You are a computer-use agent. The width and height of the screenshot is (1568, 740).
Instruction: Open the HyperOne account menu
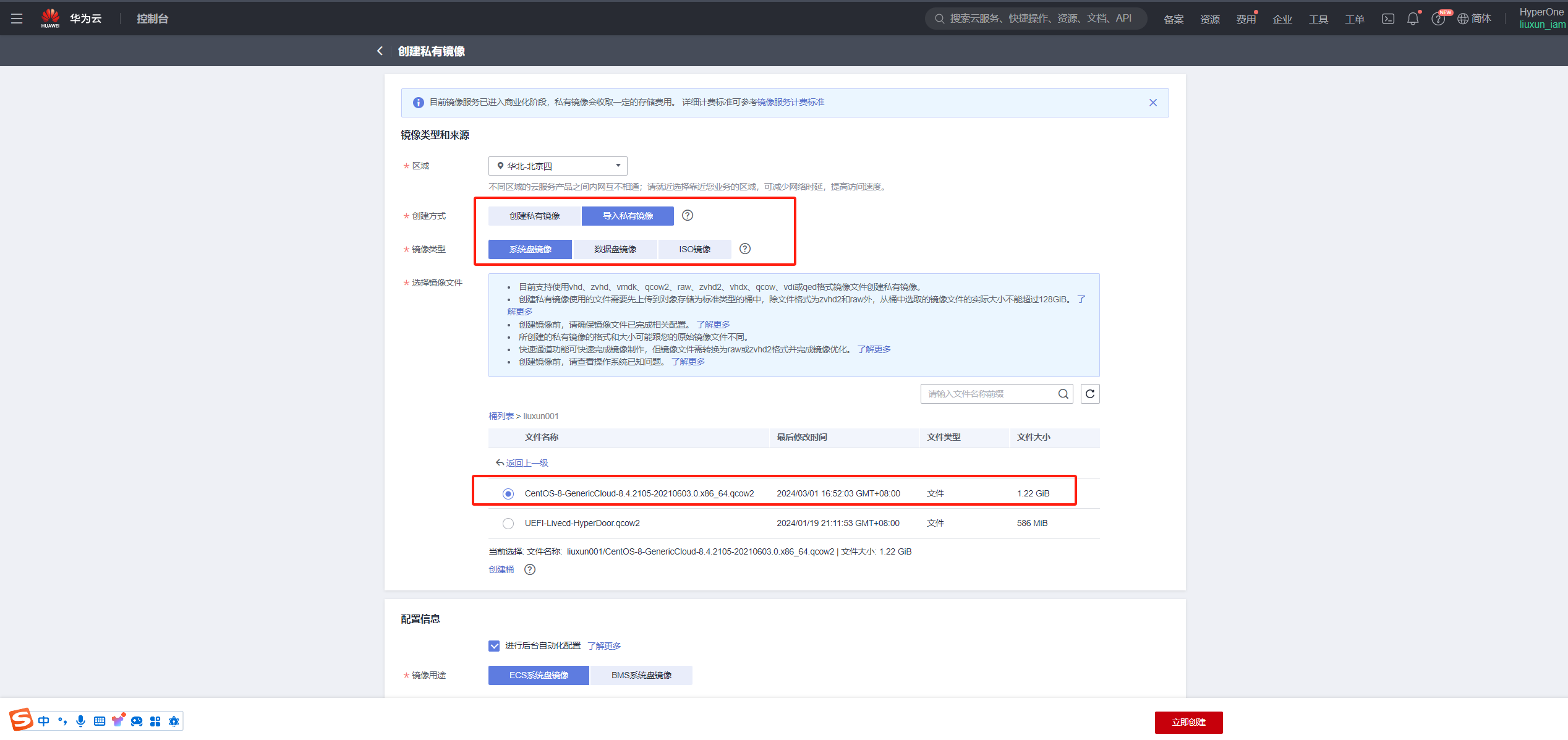[1543, 19]
